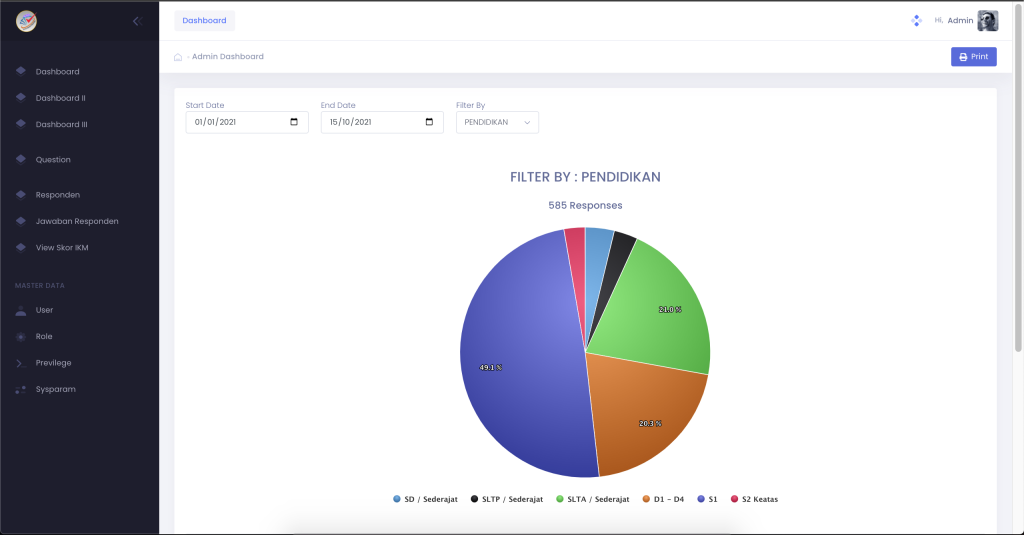Click the layers icon beside View Skor IKM
The height and width of the screenshot is (535, 1024).
21,247
